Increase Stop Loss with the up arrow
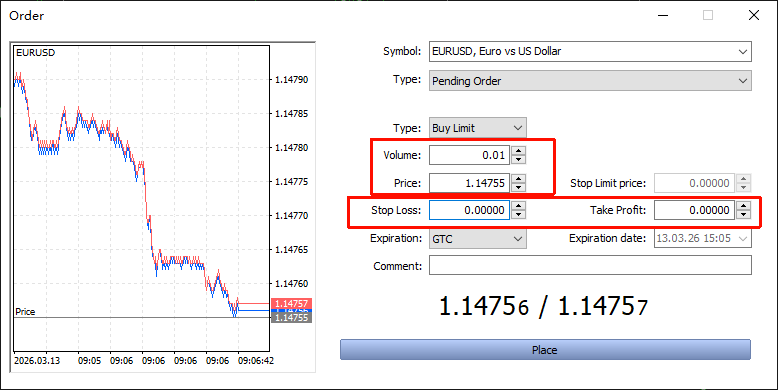778x390 pixels. tap(519, 206)
